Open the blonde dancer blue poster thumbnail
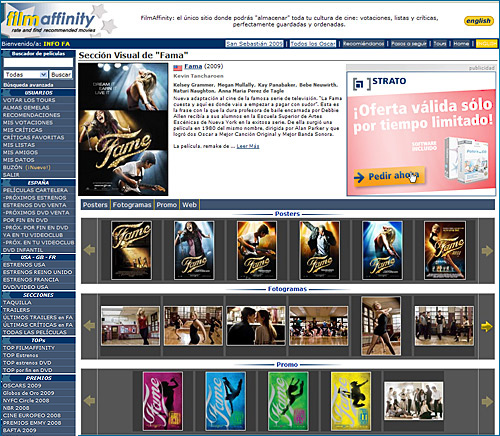The height and width of the screenshot is (436, 500). pos(382,250)
